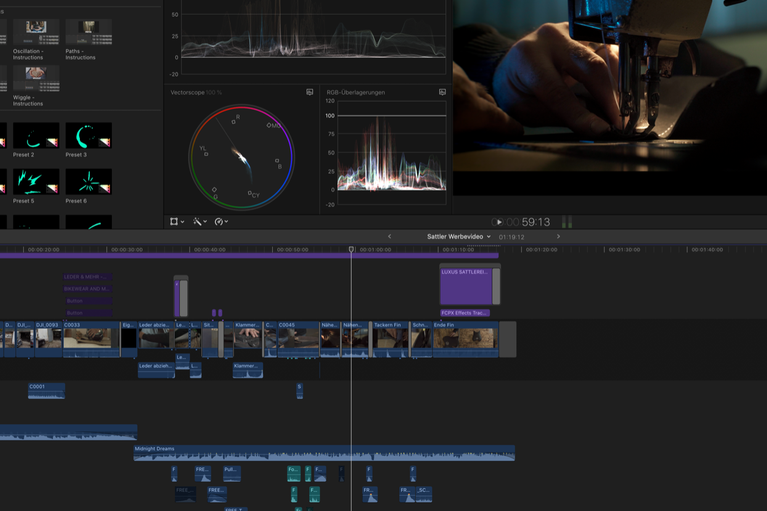The image size is (767, 511).
Task: Click the RGB-Überlagerungen label
Action: tap(356, 92)
